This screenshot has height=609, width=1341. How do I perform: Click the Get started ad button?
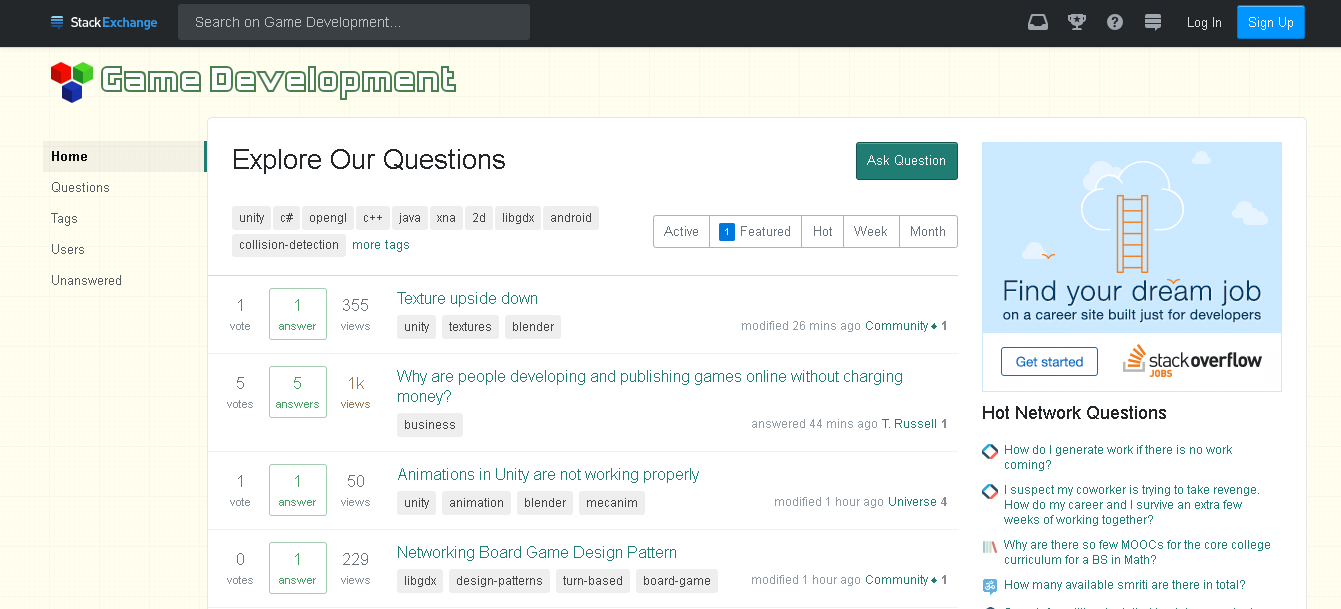(x=1049, y=362)
